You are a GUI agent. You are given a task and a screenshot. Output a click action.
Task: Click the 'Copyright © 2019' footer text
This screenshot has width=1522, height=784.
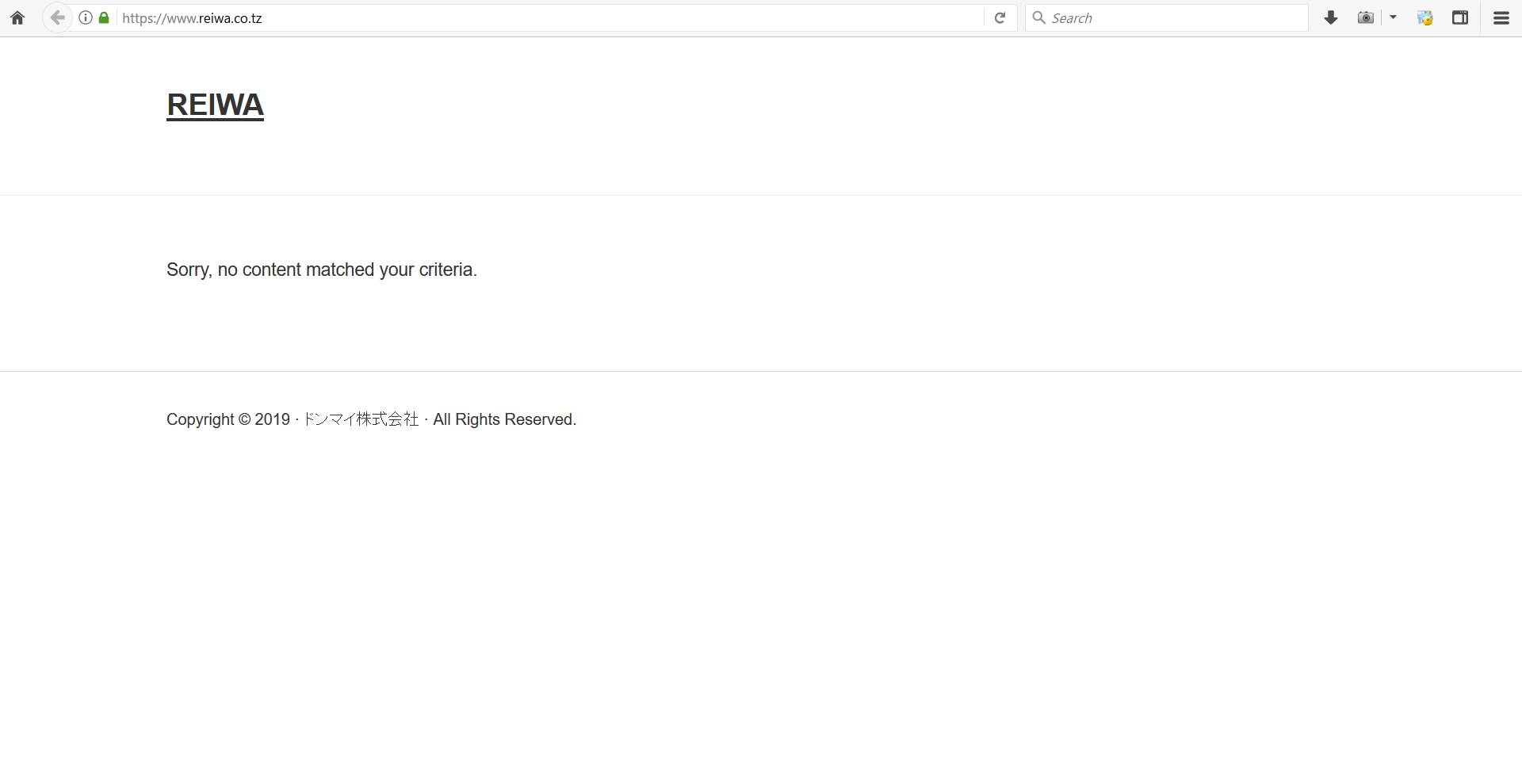tap(228, 419)
